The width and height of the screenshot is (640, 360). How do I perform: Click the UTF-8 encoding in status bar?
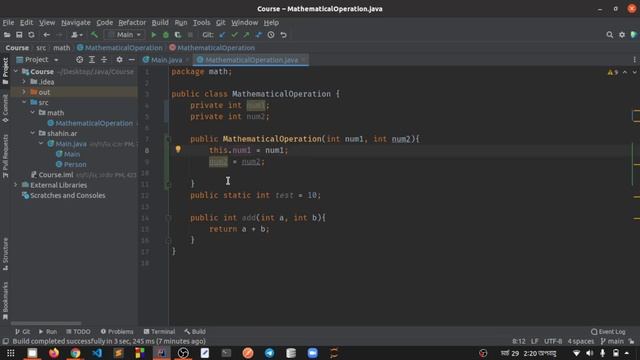pyautogui.click(x=553, y=341)
